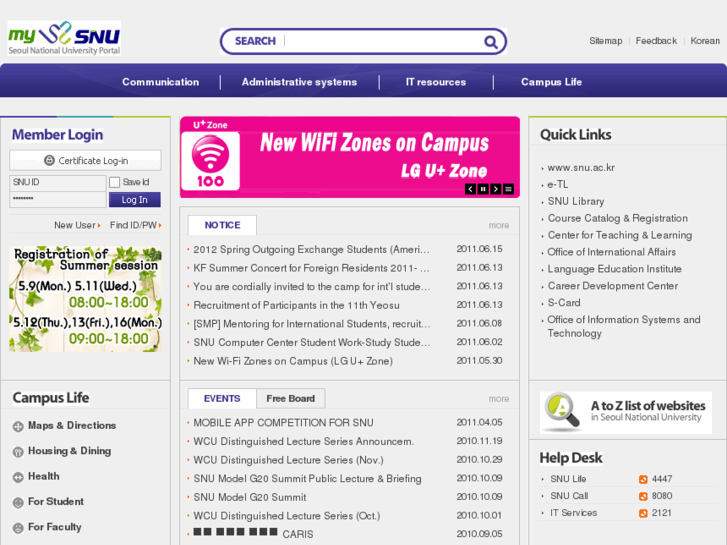Screen dimensions: 727x545
Task: Open SMP Mentoring for International Students notice
Action: coord(312,324)
